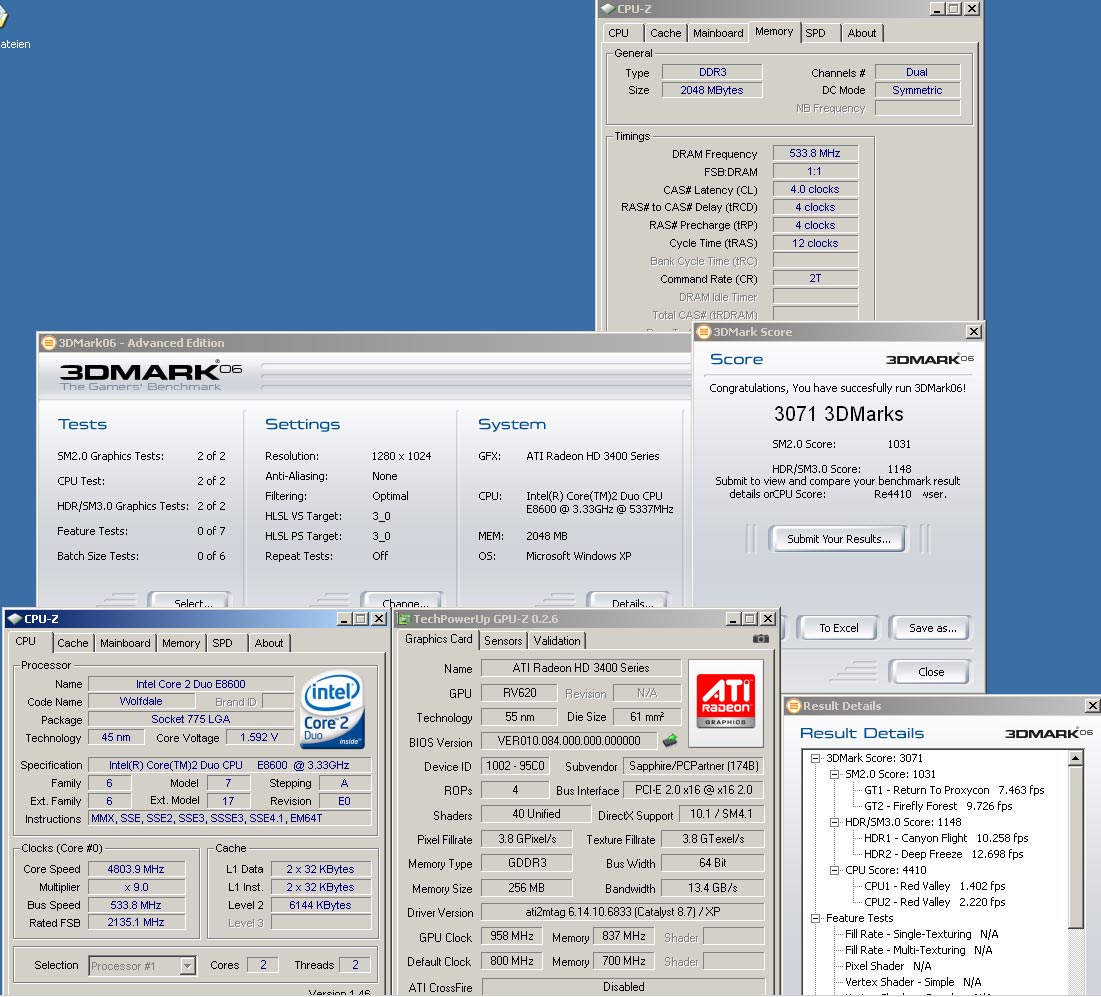The height and width of the screenshot is (997, 1101).
Task: Open Mainboard tab in lower CPU-Z
Action: coord(125,642)
